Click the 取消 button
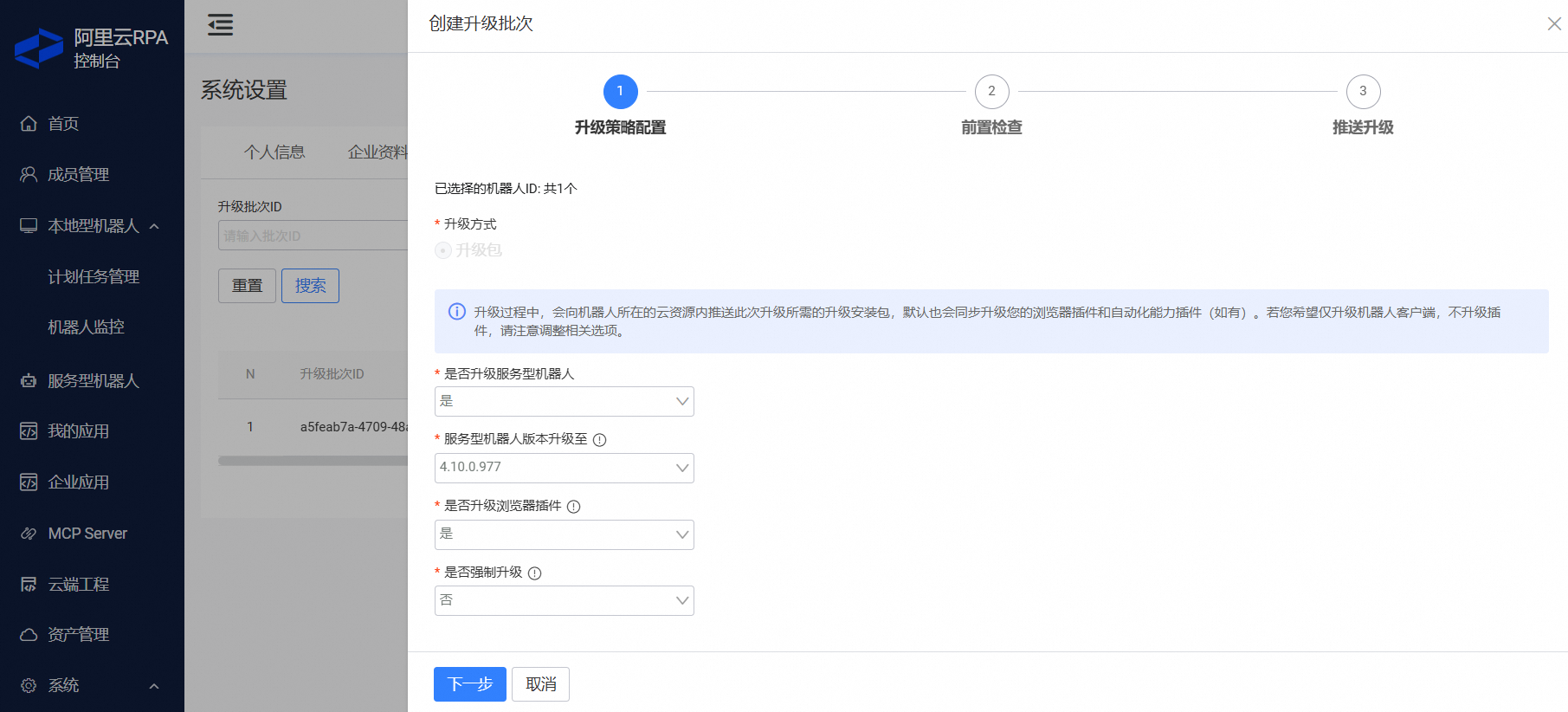 pyautogui.click(x=541, y=684)
